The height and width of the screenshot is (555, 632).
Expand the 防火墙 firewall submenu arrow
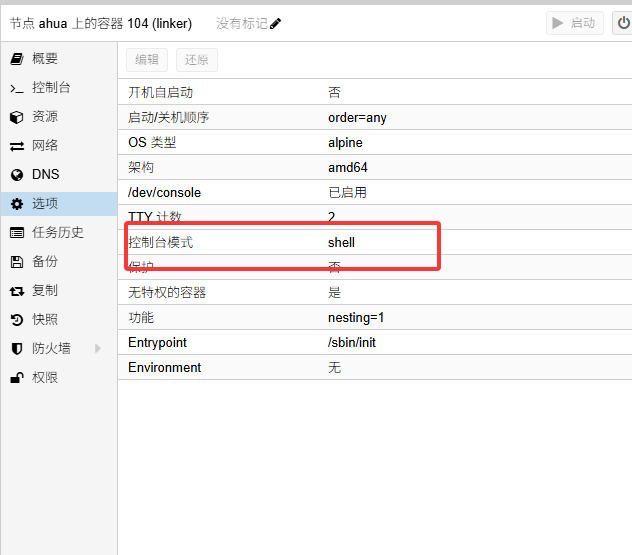pyautogui.click(x=98, y=348)
